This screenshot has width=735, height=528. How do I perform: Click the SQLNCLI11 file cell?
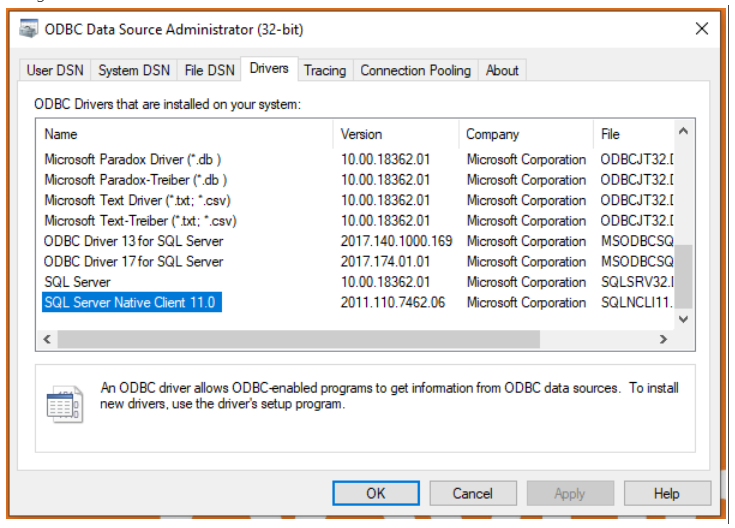pos(637,302)
